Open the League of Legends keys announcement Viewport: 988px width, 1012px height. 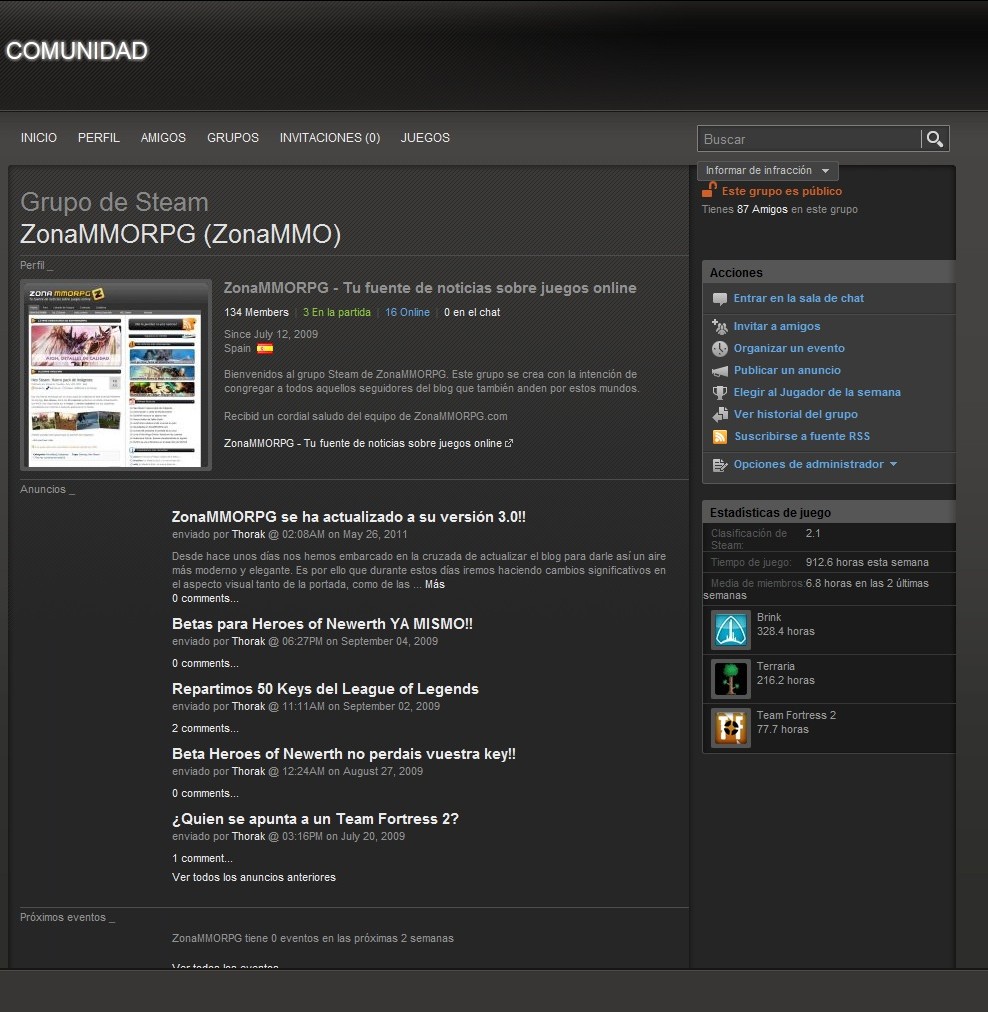click(x=325, y=689)
